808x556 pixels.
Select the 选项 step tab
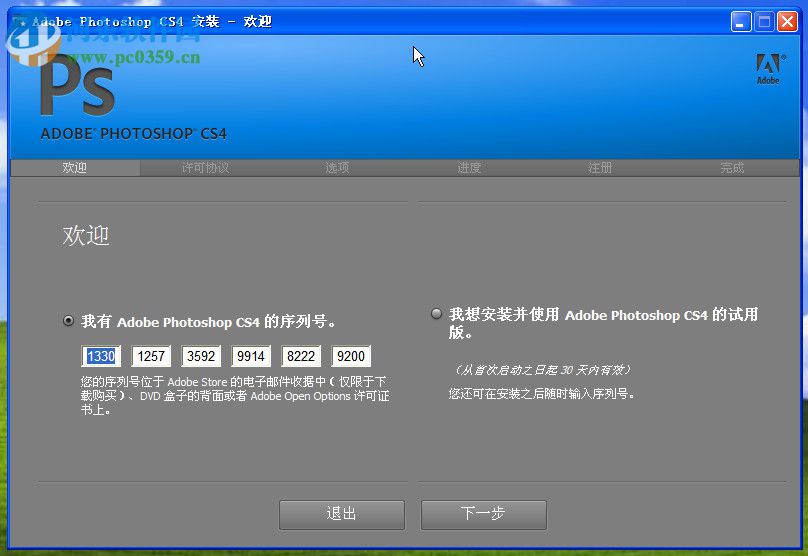337,167
